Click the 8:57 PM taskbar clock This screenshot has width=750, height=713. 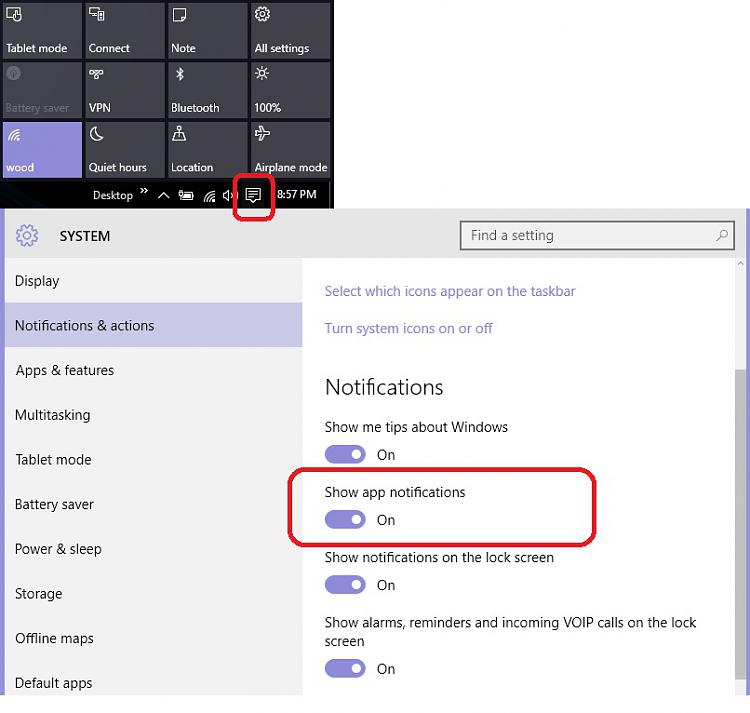(297, 194)
